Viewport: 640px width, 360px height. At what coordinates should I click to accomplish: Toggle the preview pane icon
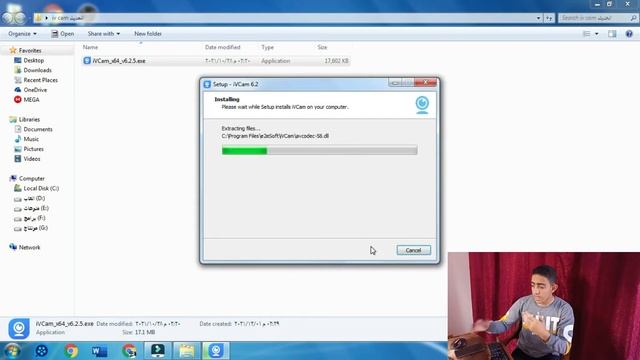click(612, 34)
